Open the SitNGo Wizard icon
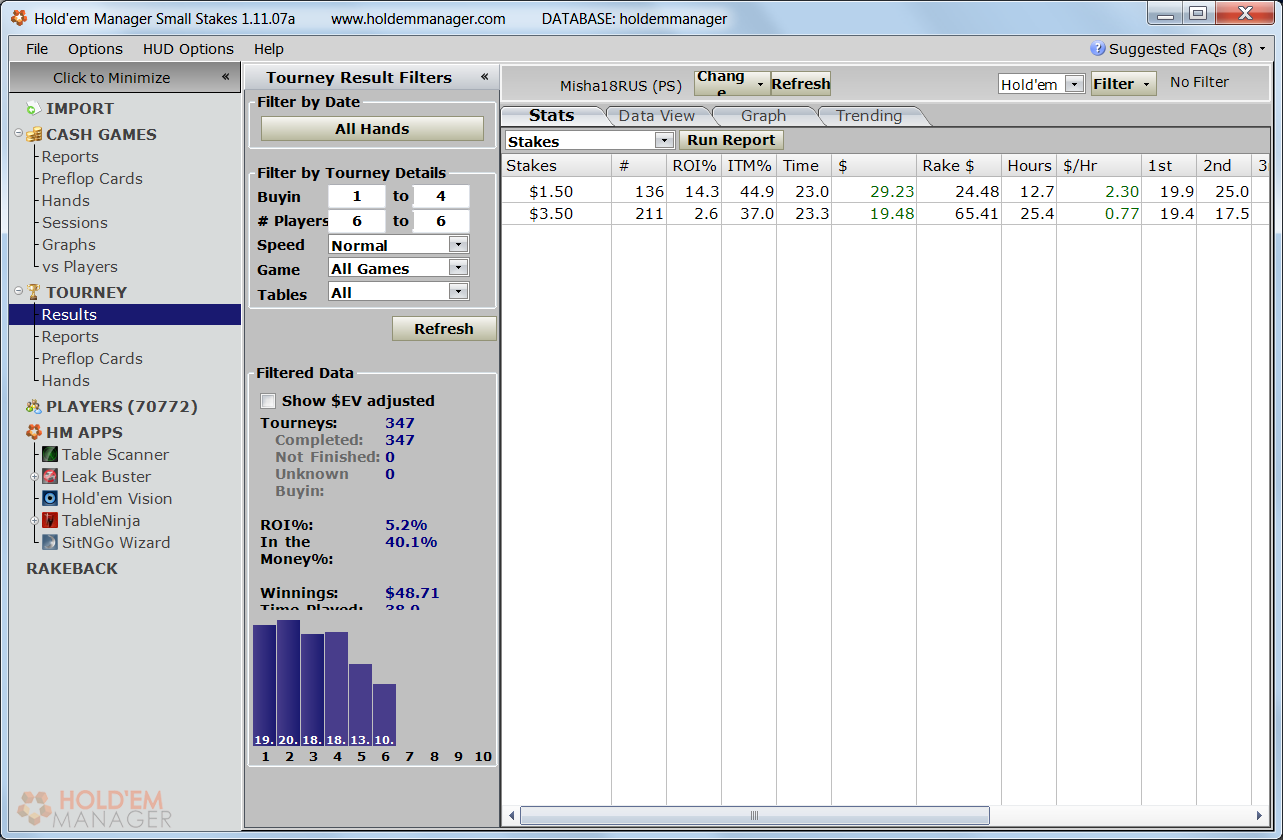1283x840 pixels. tap(50, 543)
